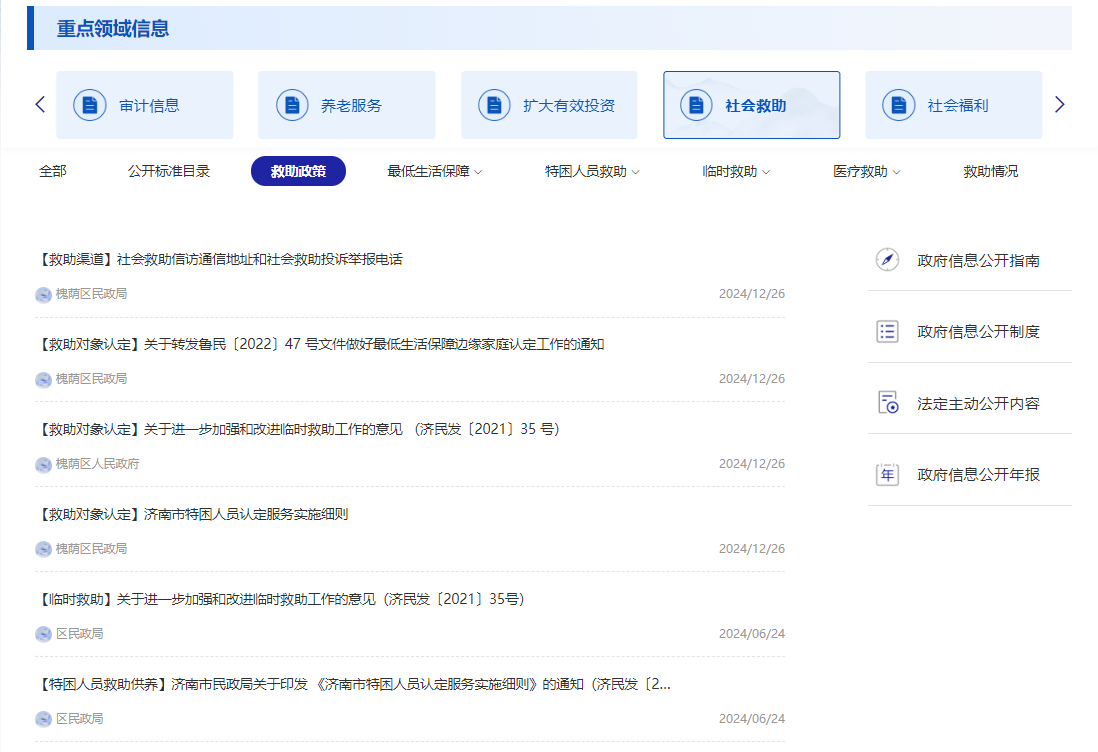Click the document icon on 扩大有效投资 card
Image resolution: width=1098 pixels, height=752 pixels.
pos(494,105)
